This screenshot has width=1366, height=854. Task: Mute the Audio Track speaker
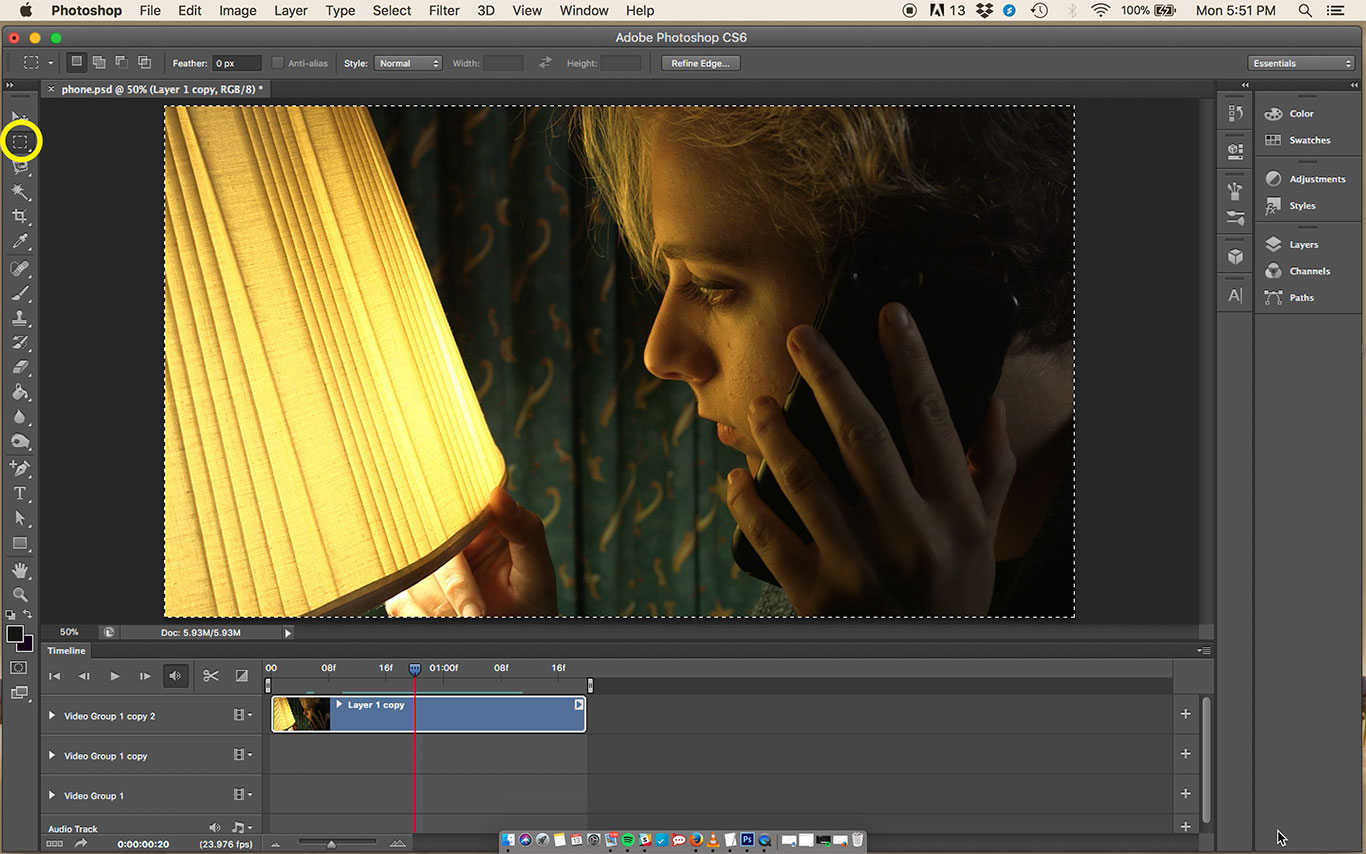[214, 828]
